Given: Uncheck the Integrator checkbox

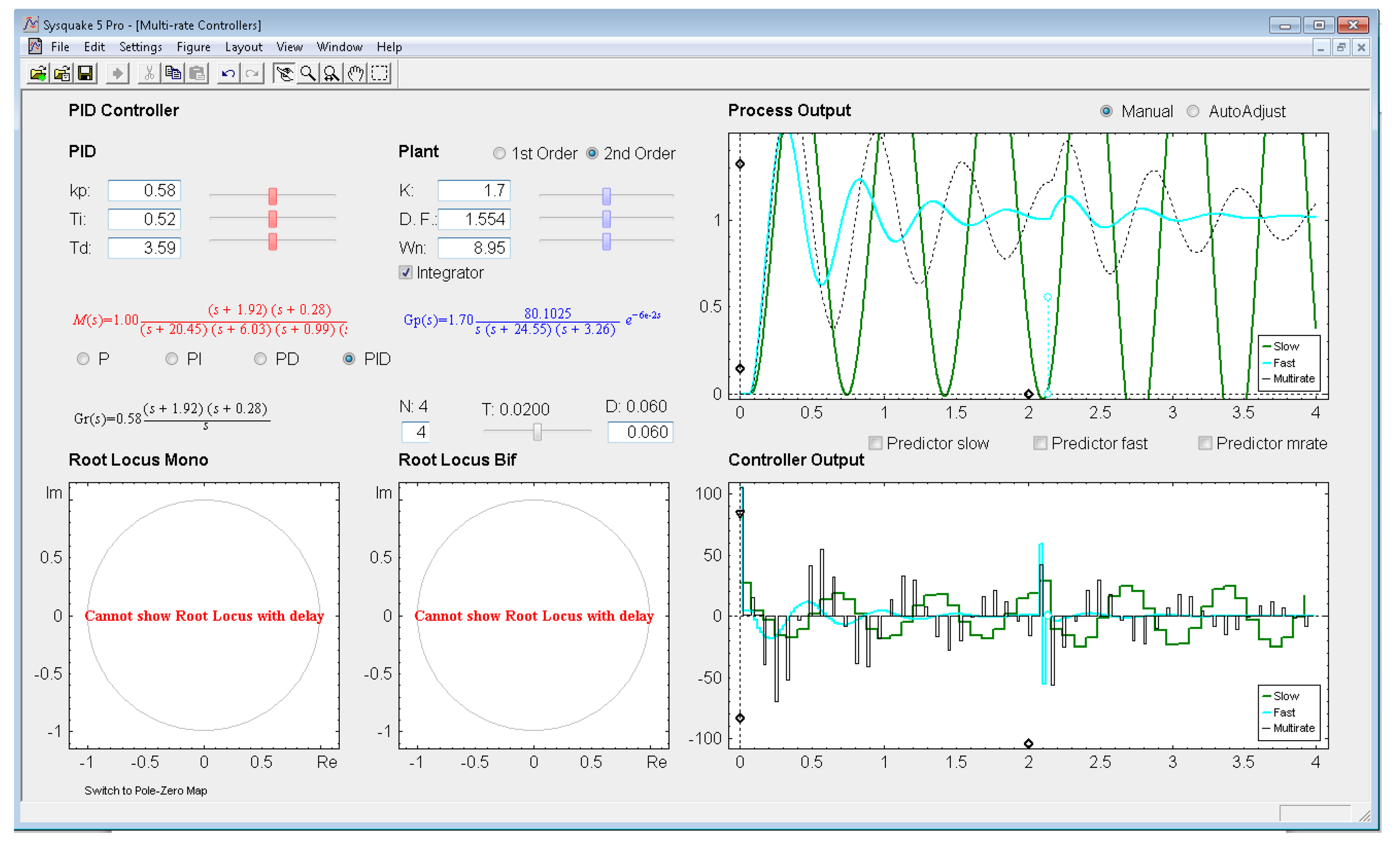Looking at the screenshot, I should pos(405,272).
